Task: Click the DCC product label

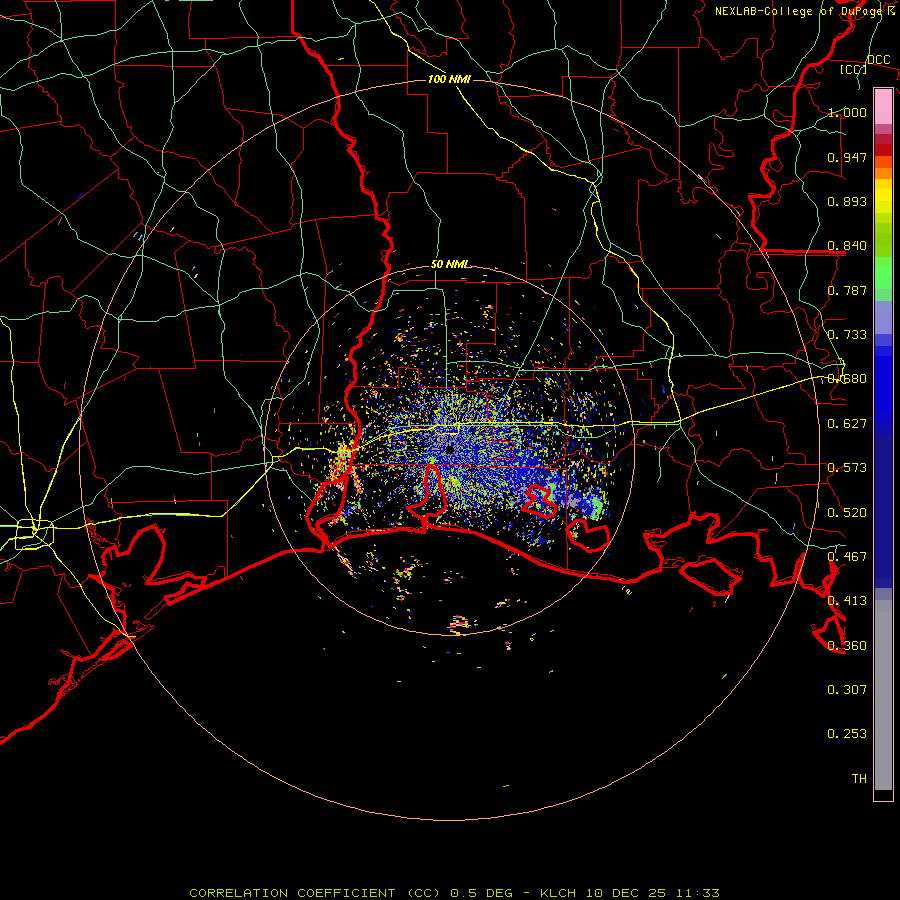Action: tap(878, 60)
